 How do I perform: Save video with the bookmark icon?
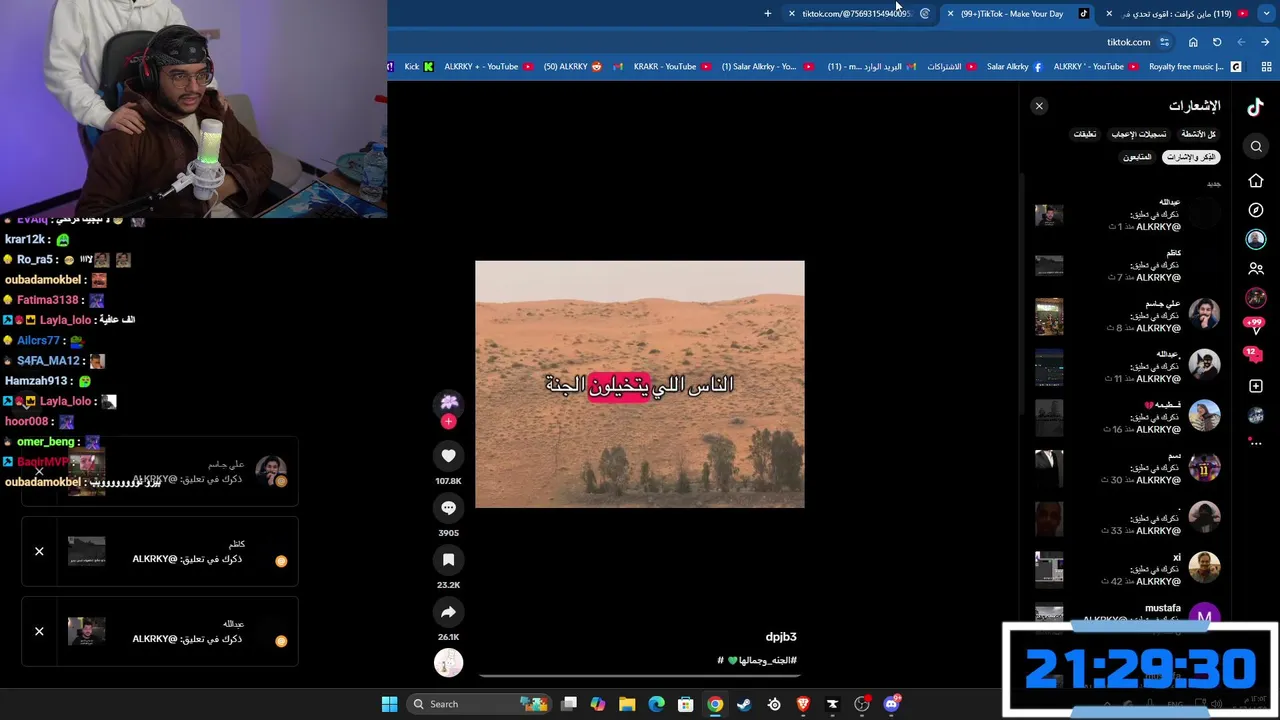[x=448, y=560]
